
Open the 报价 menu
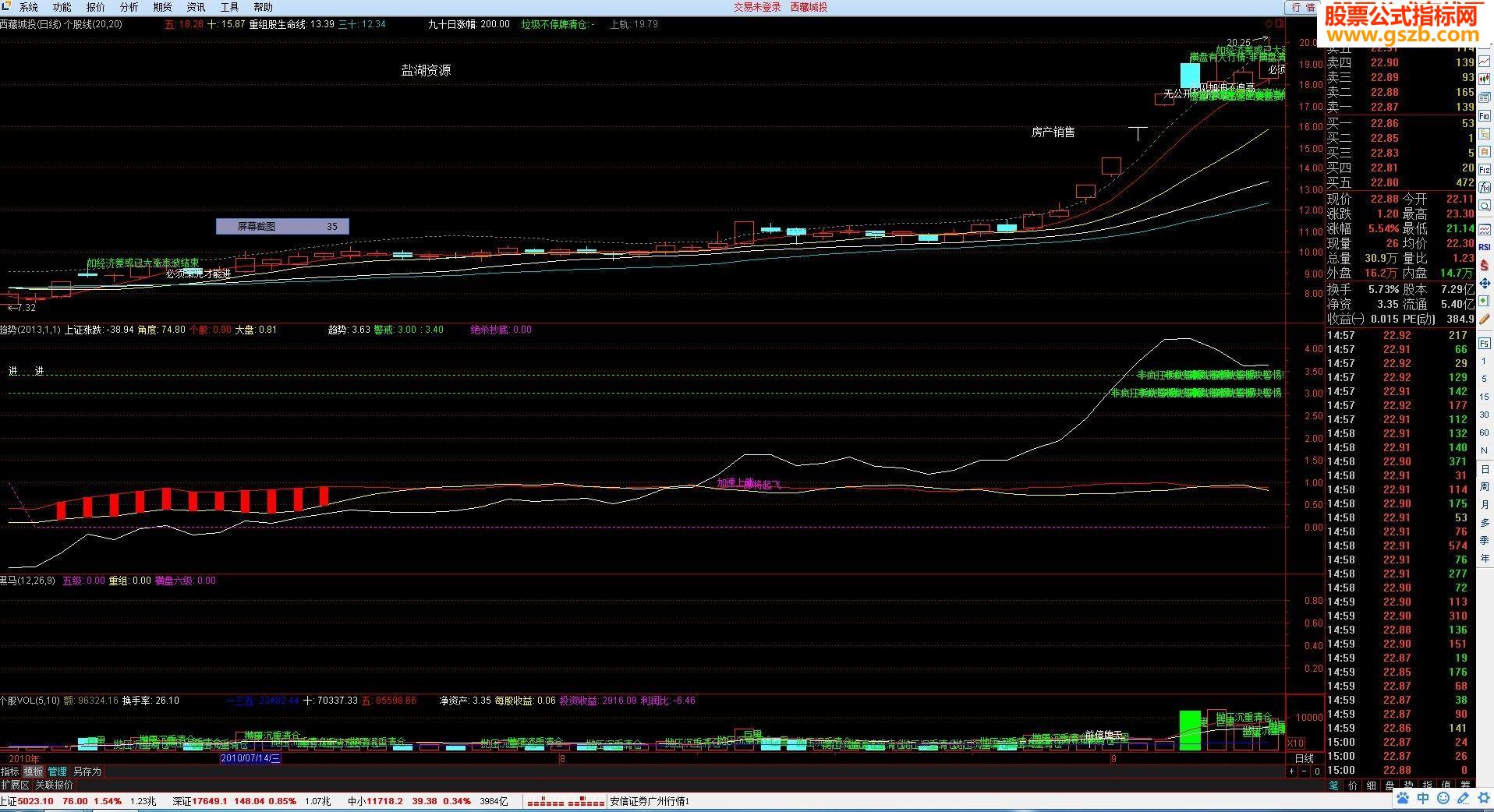[95, 7]
